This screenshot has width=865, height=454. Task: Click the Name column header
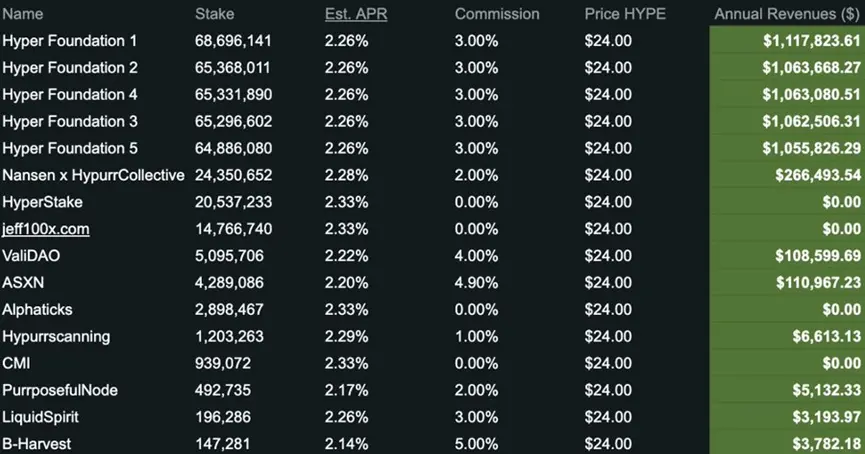coord(23,14)
